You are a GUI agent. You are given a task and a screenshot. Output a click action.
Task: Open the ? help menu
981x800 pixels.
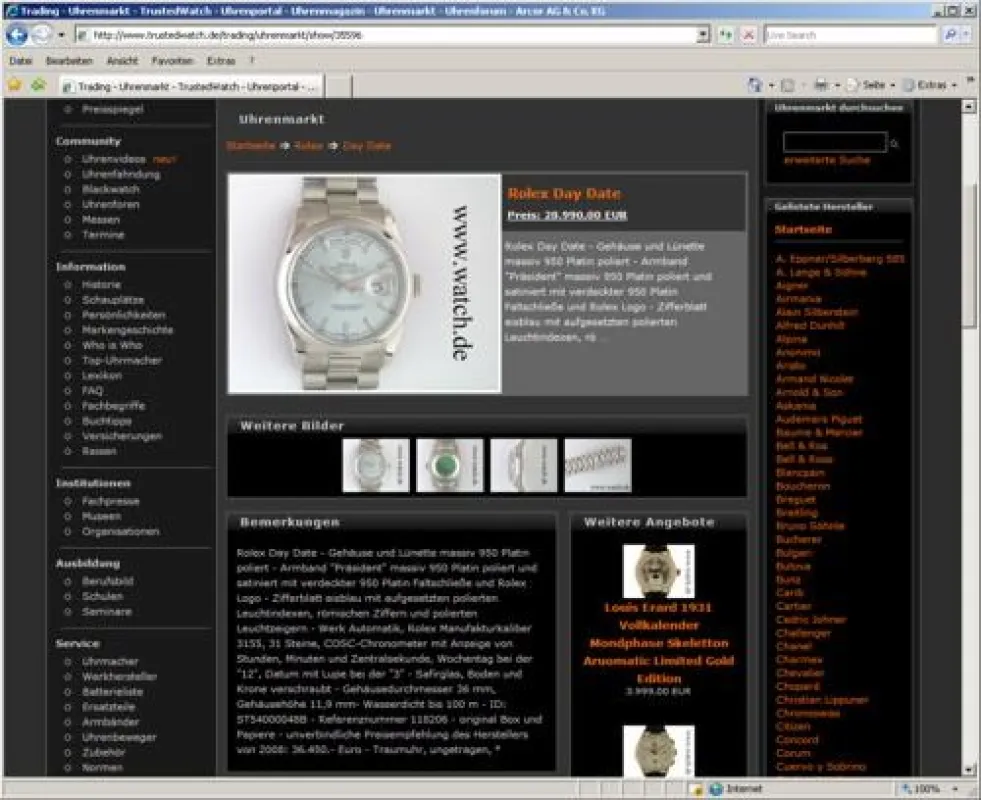click(252, 61)
